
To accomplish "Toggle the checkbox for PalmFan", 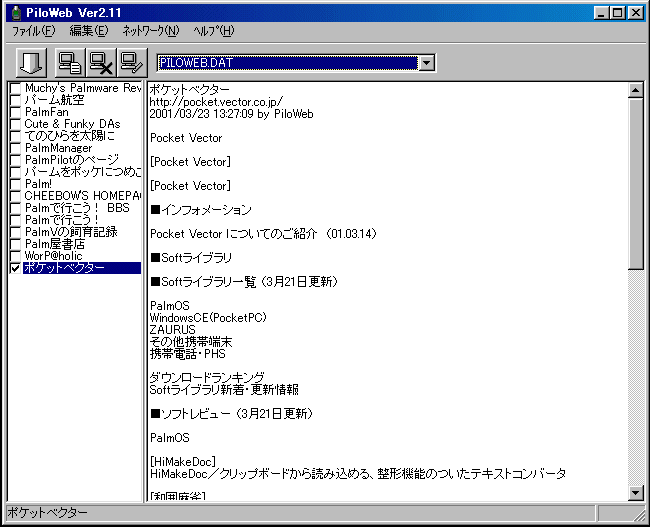I will 15,112.
